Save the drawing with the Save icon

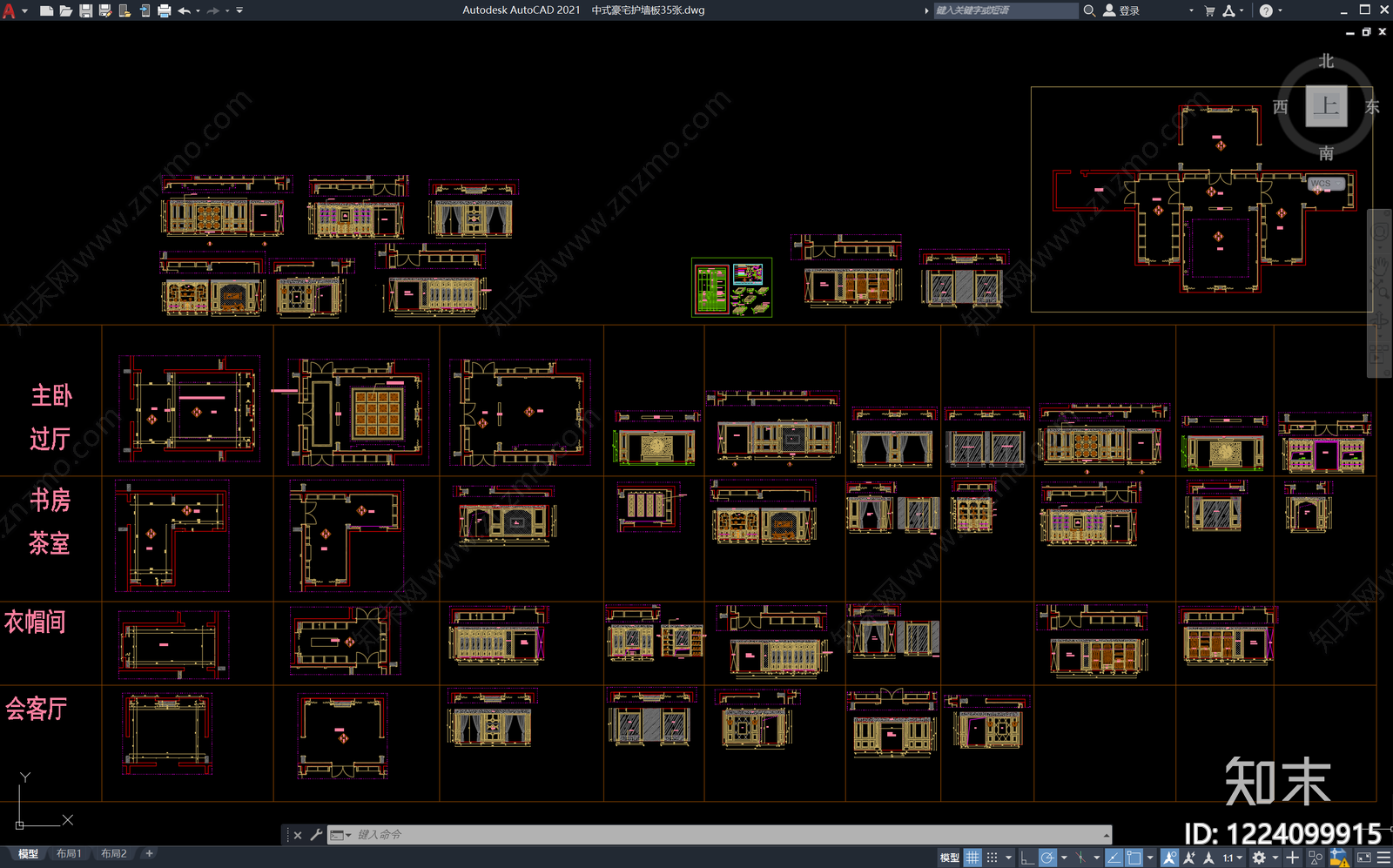(86, 10)
